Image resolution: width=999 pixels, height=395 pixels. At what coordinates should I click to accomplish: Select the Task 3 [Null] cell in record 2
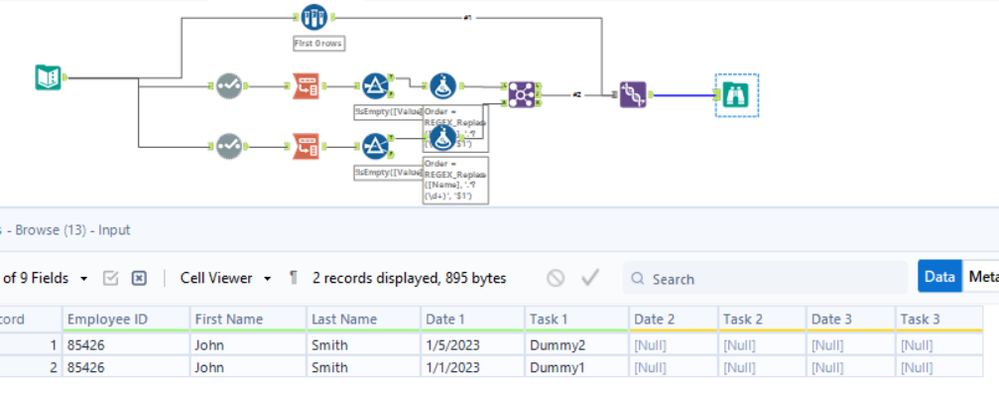[939, 368]
